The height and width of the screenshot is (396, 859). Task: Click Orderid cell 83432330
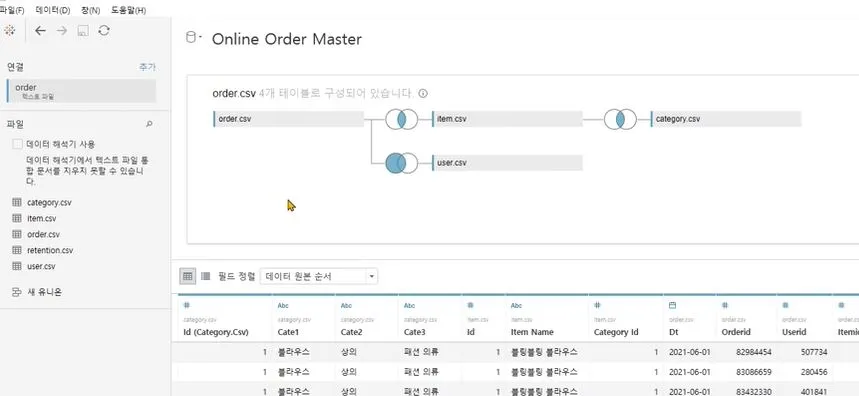(754, 391)
